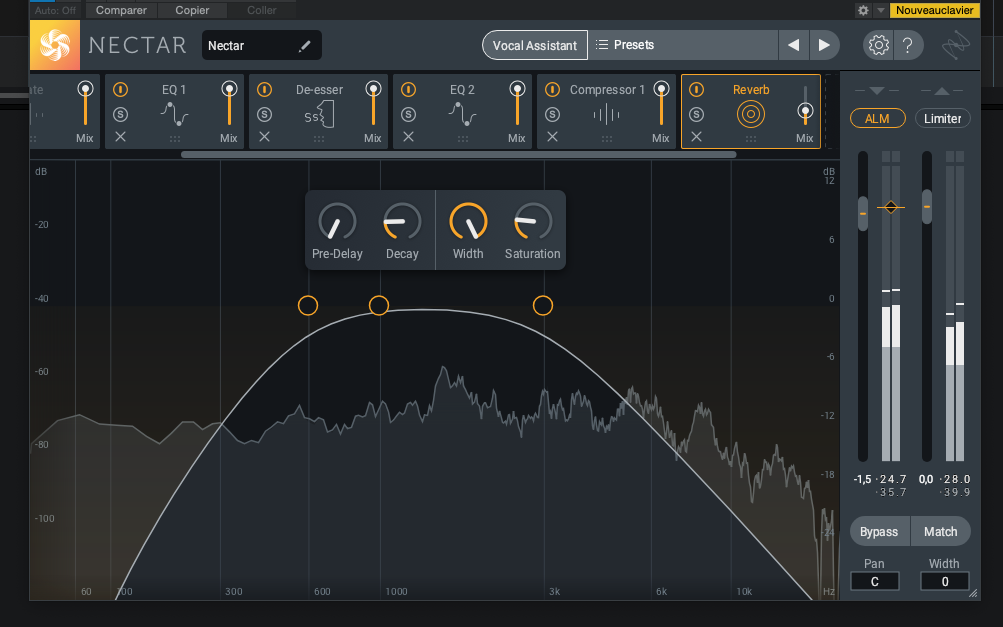Toggle power on the Reverb module
Image resolution: width=1003 pixels, height=627 pixels.
pos(697,89)
